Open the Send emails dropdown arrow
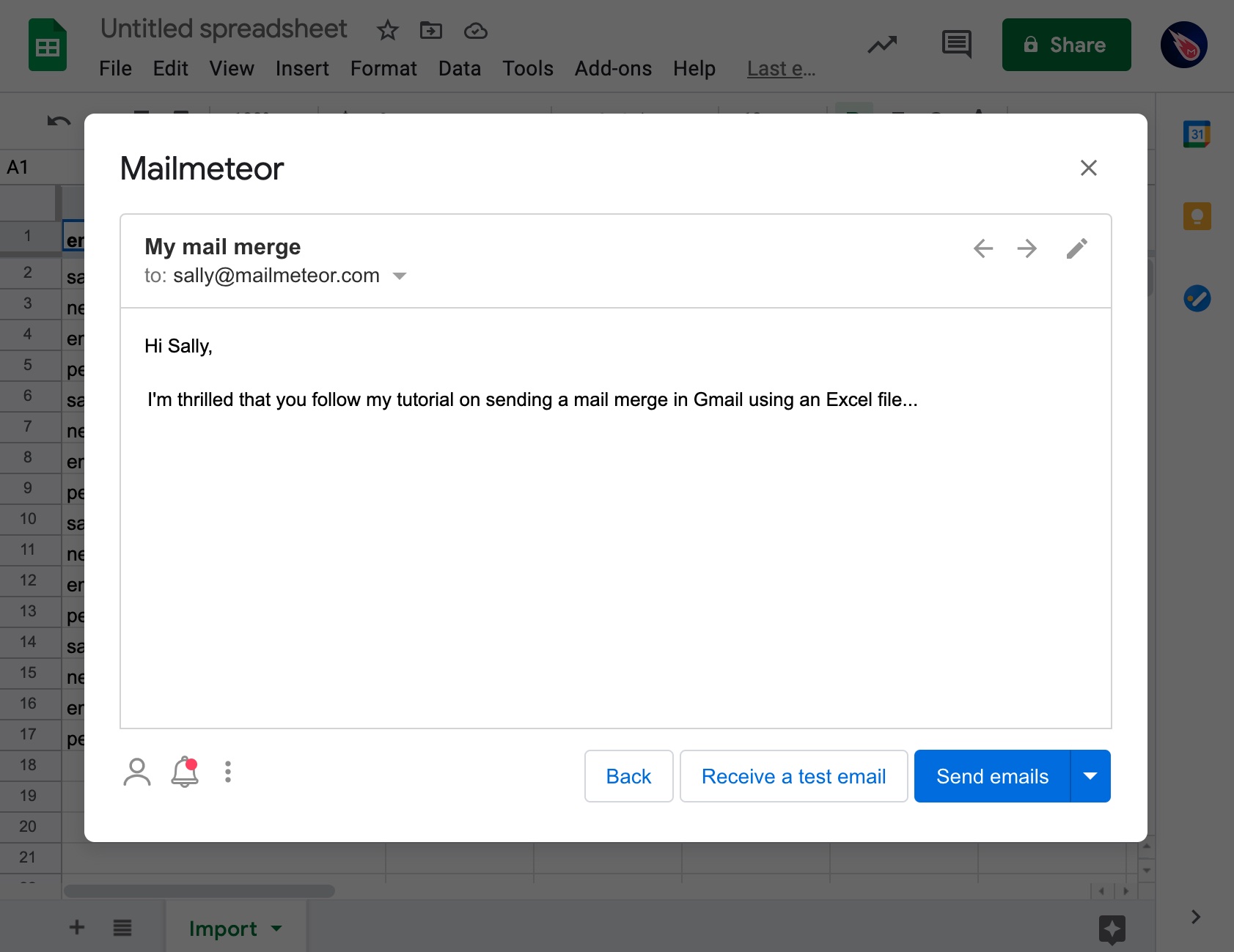 [x=1090, y=776]
